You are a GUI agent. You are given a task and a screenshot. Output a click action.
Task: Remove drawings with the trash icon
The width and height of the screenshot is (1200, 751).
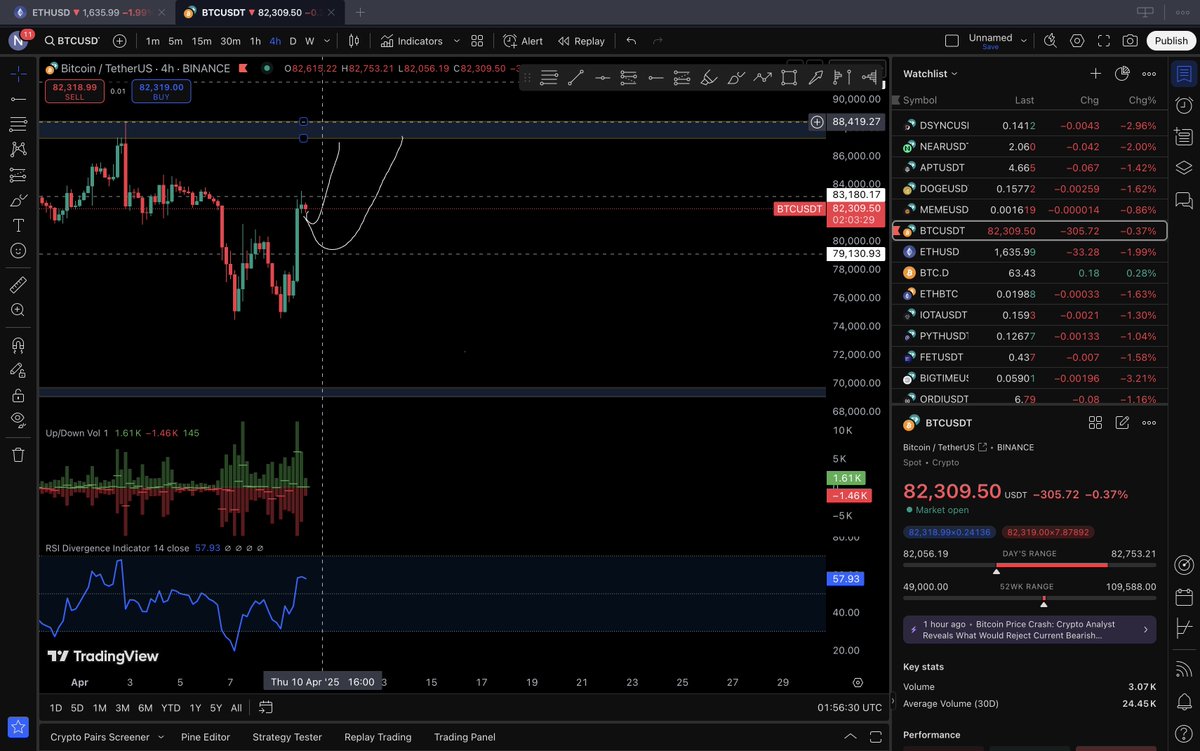coord(18,454)
